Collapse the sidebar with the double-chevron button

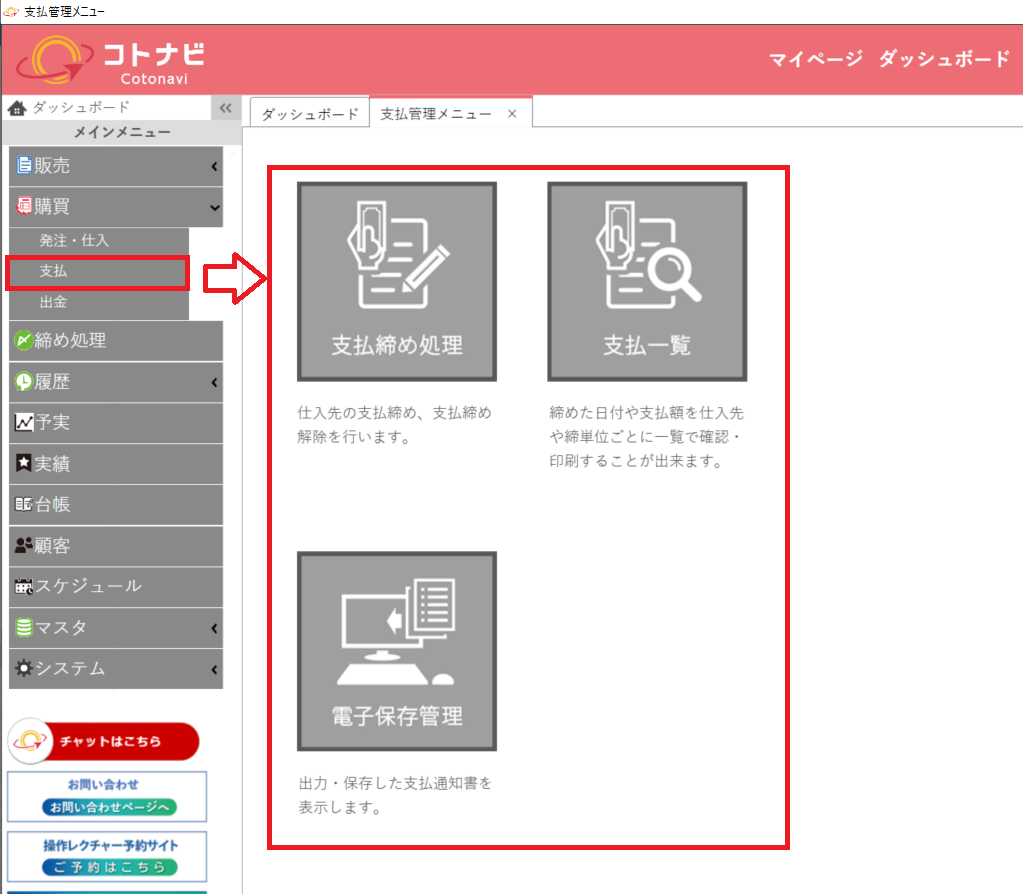pos(226,108)
